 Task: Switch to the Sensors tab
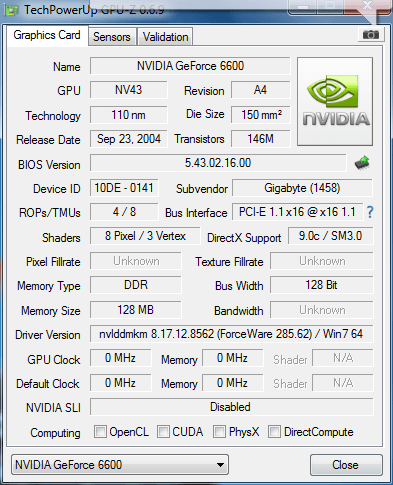(x=112, y=37)
